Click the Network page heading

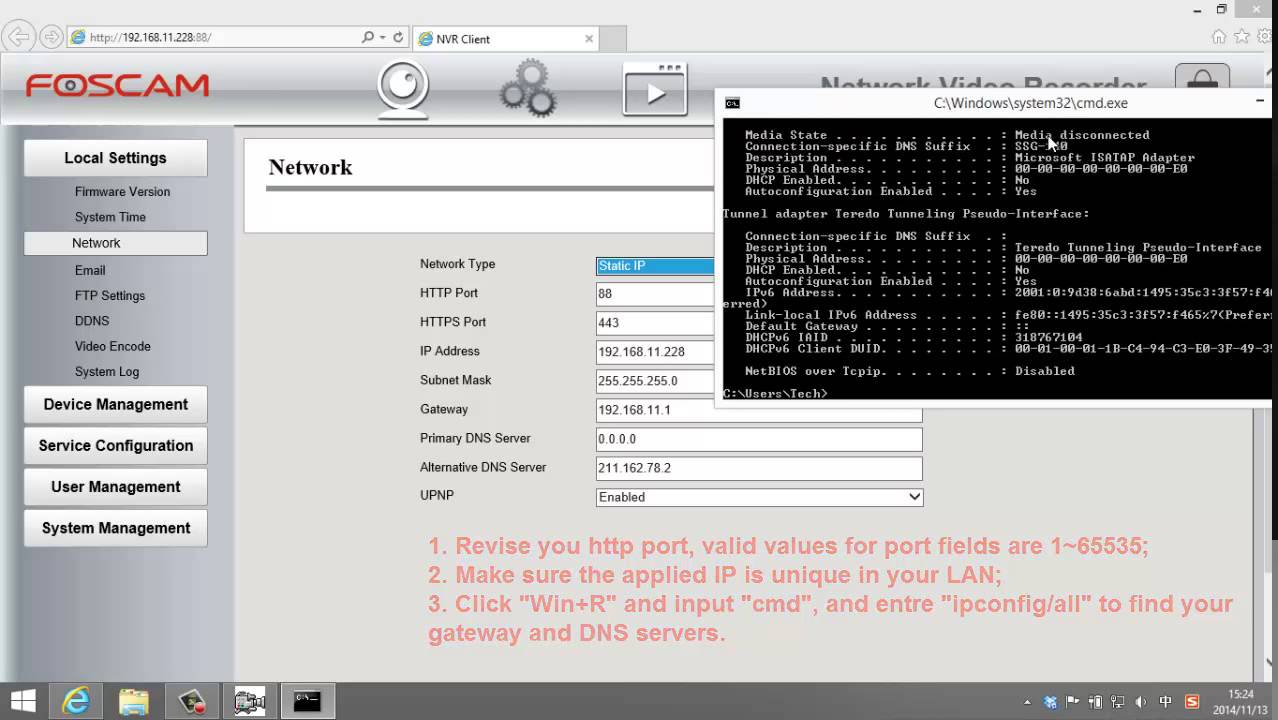click(x=310, y=167)
